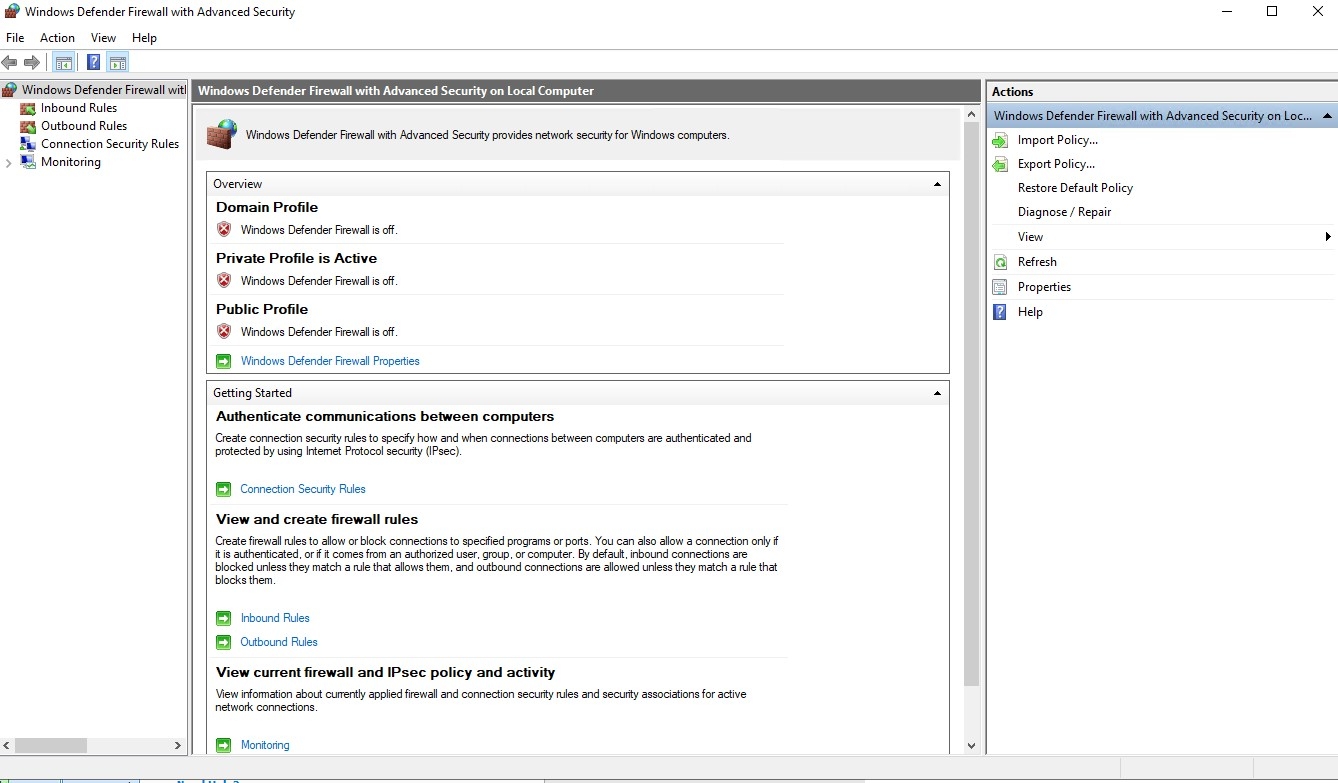The image size is (1338, 783).
Task: Click the vertical scrollbar down arrow
Action: (x=971, y=745)
